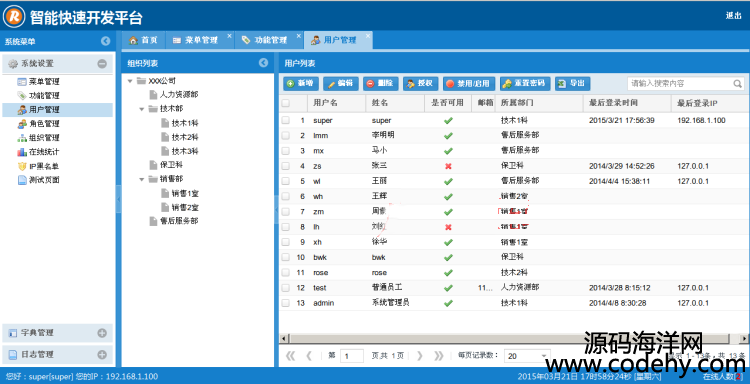Click the 编辑 edit pencil button
This screenshot has width=750, height=384.
[x=341, y=83]
